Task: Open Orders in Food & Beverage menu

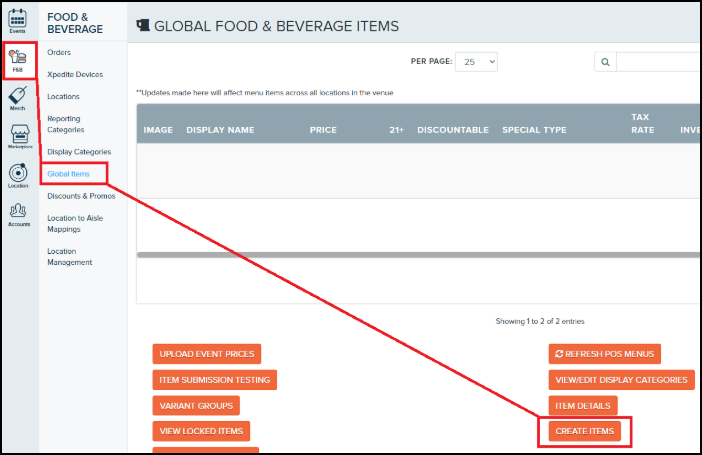Action: pos(59,52)
